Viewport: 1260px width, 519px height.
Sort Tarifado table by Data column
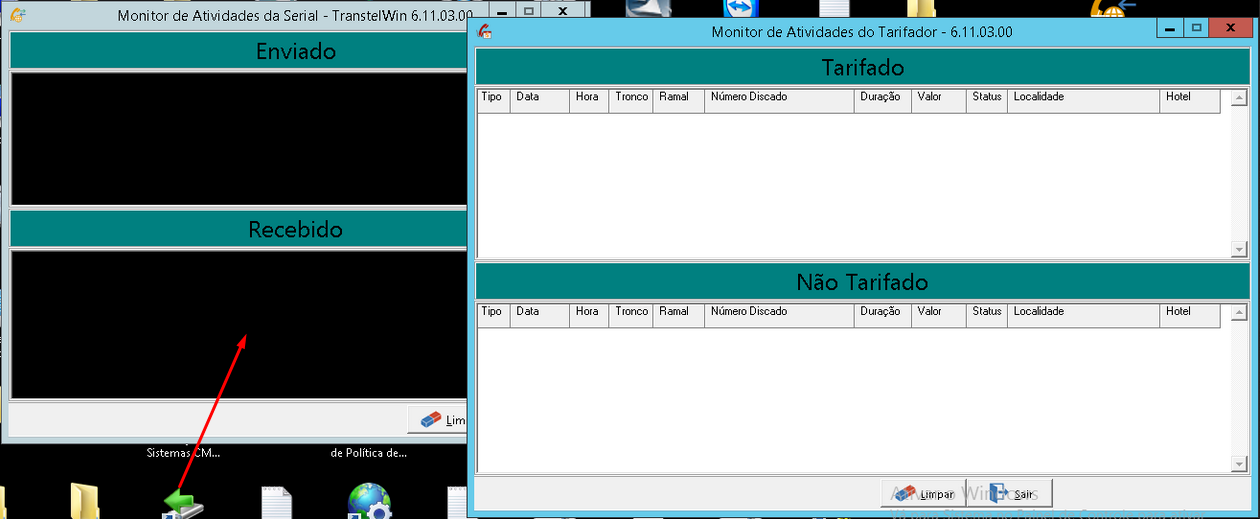(540, 101)
